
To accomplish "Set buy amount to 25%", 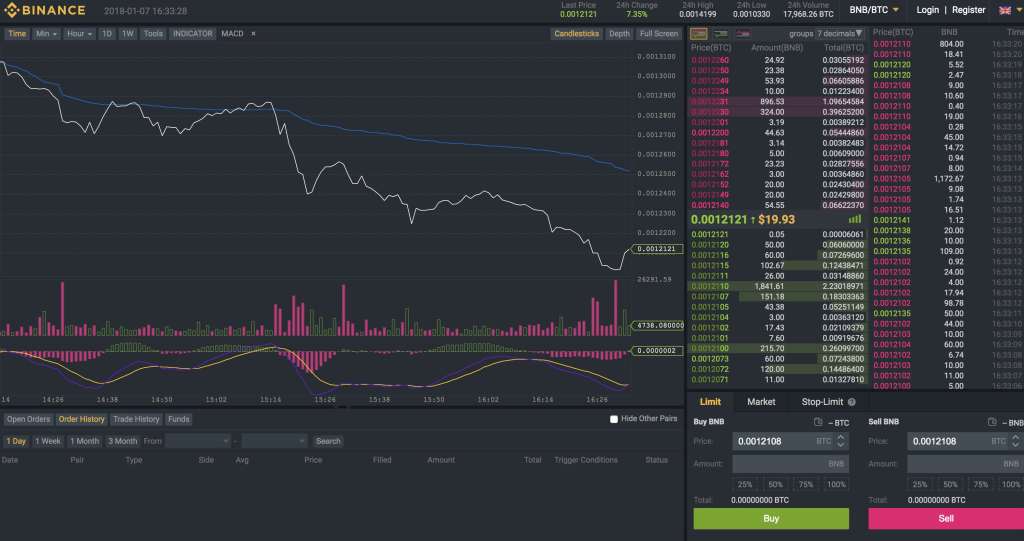I will click(x=744, y=484).
